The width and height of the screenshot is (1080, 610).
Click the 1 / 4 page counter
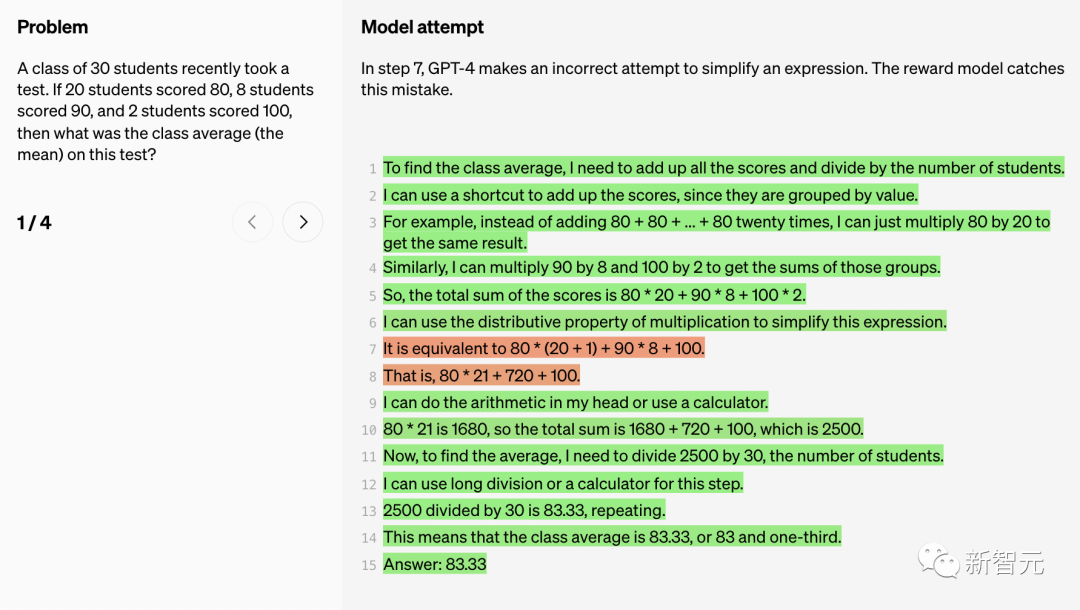click(x=34, y=223)
